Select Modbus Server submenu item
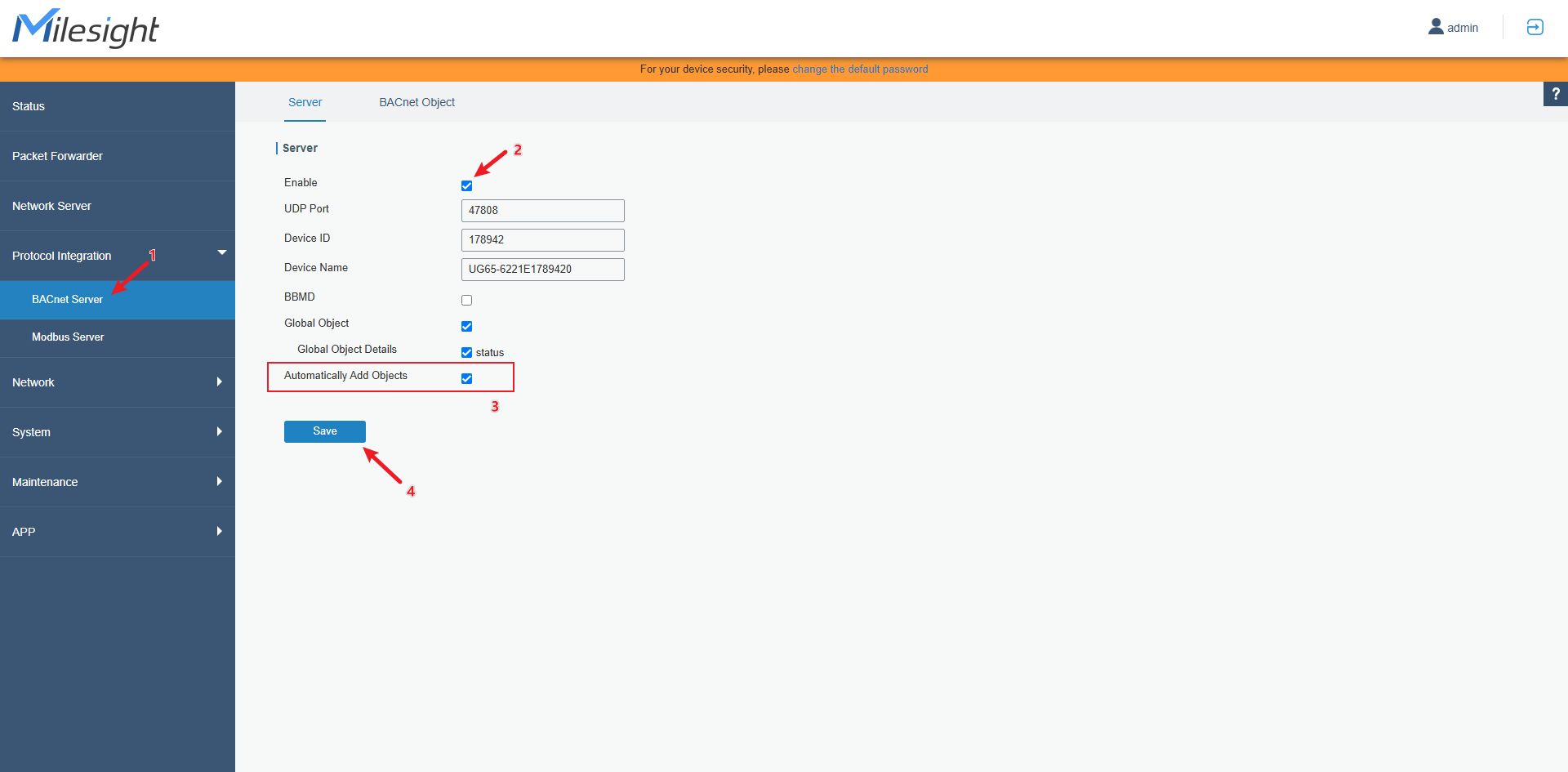Image resolution: width=1568 pixels, height=772 pixels. (118, 337)
